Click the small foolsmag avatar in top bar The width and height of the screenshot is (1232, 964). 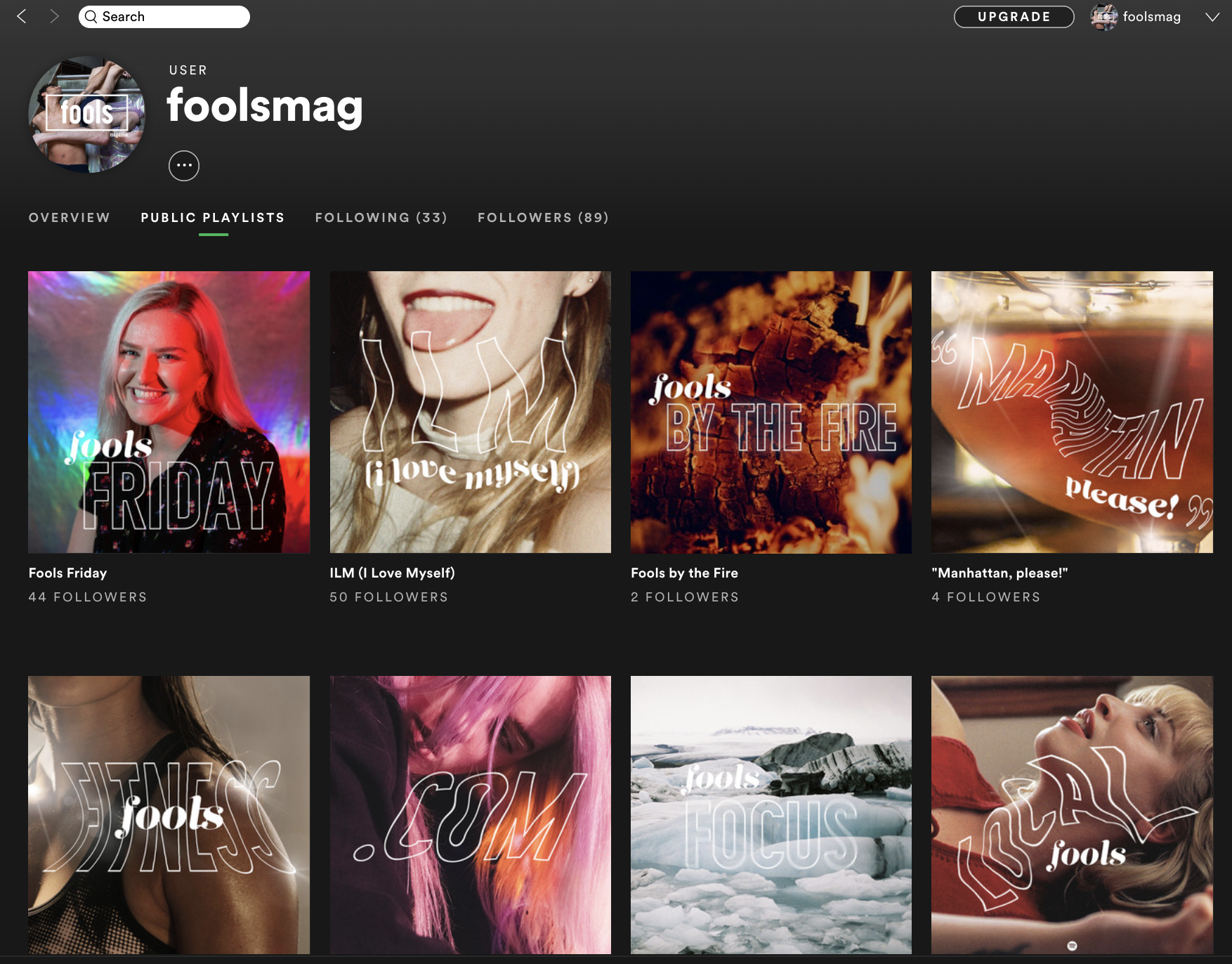(x=1103, y=17)
